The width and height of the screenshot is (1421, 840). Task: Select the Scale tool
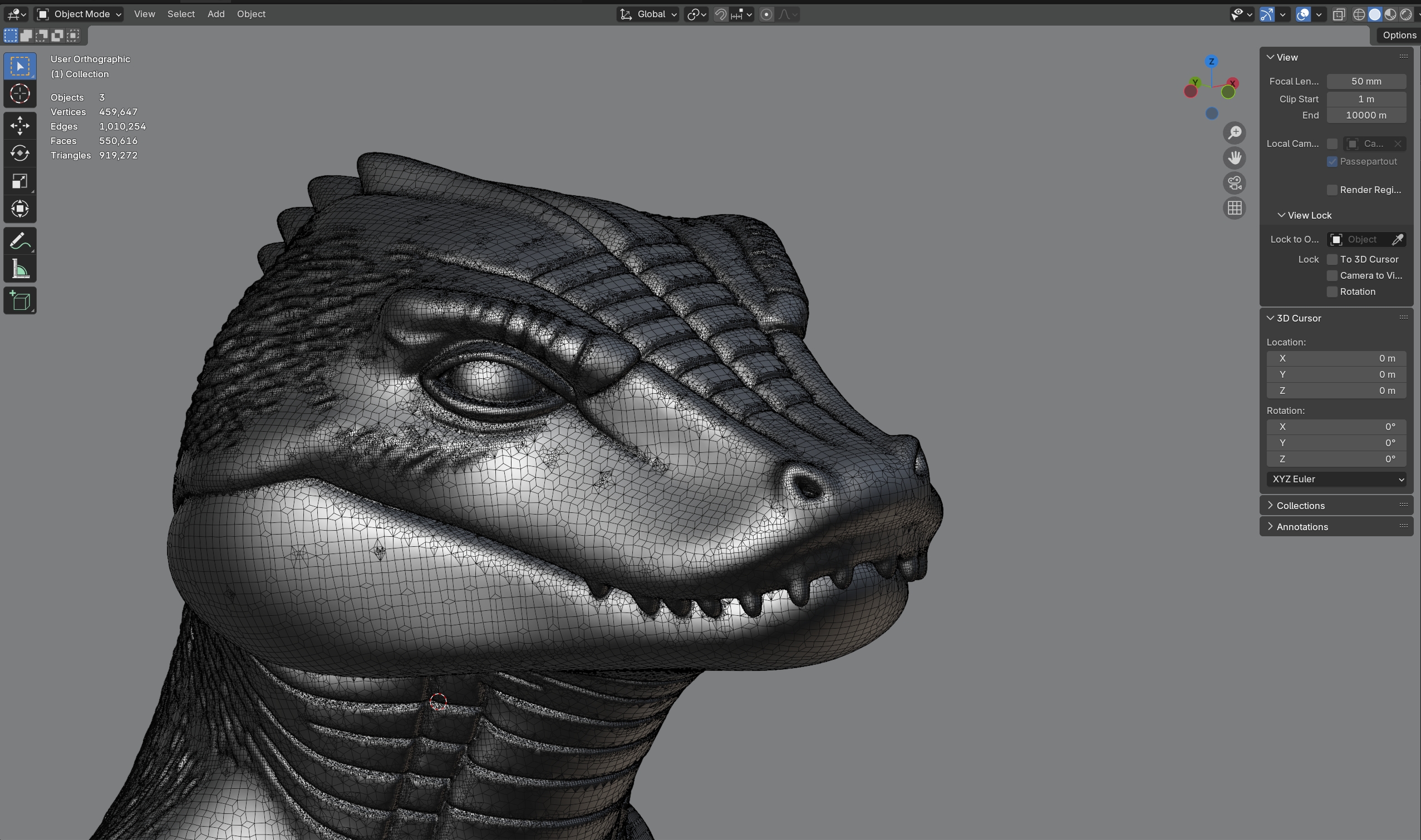pos(20,181)
